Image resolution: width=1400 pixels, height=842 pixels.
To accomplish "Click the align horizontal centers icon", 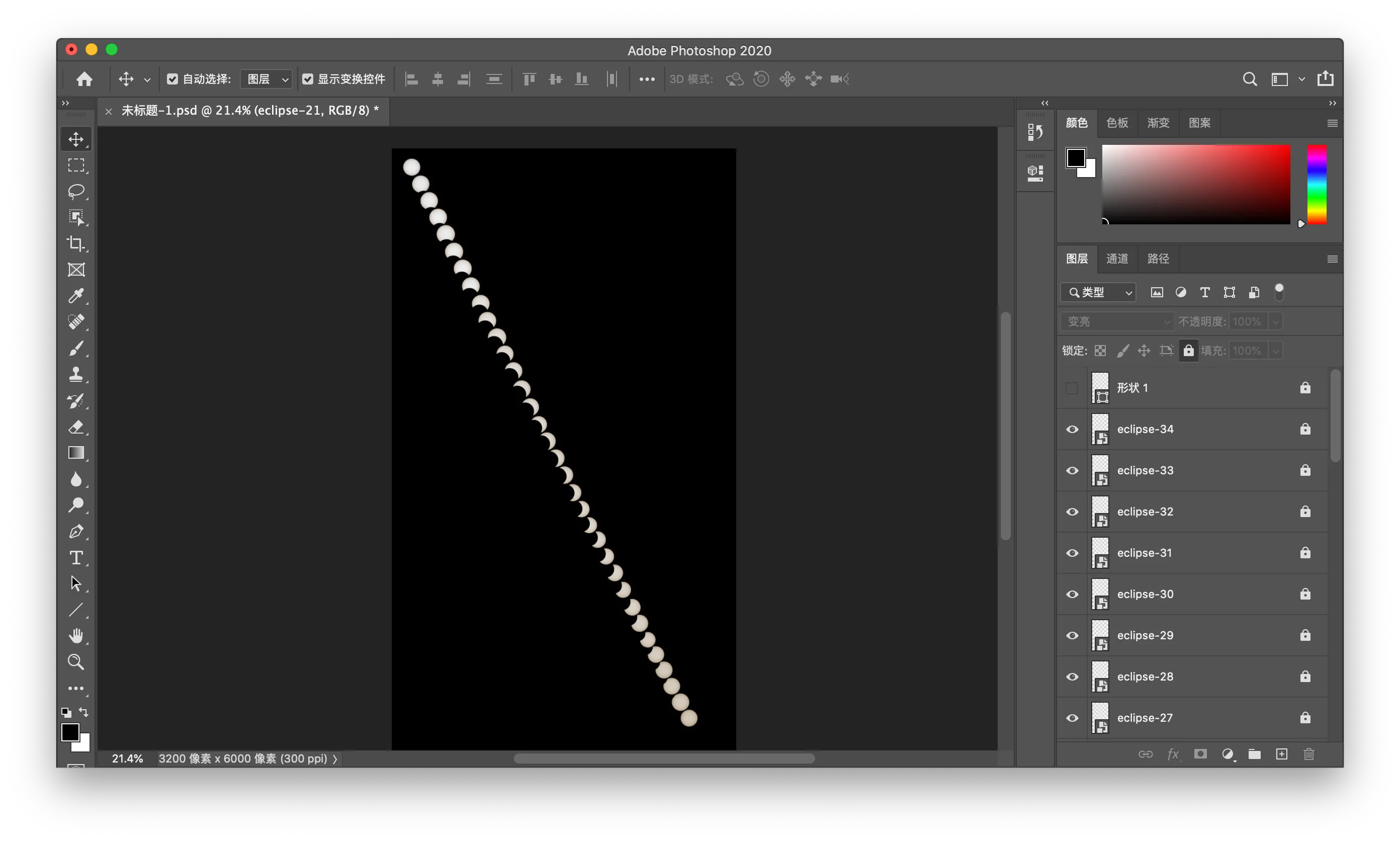I will point(437,79).
